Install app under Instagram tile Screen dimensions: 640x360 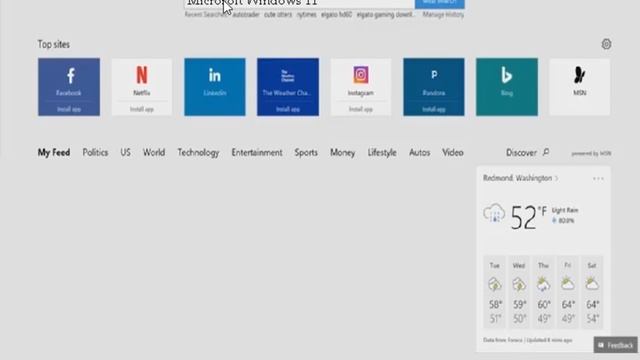click(x=361, y=109)
